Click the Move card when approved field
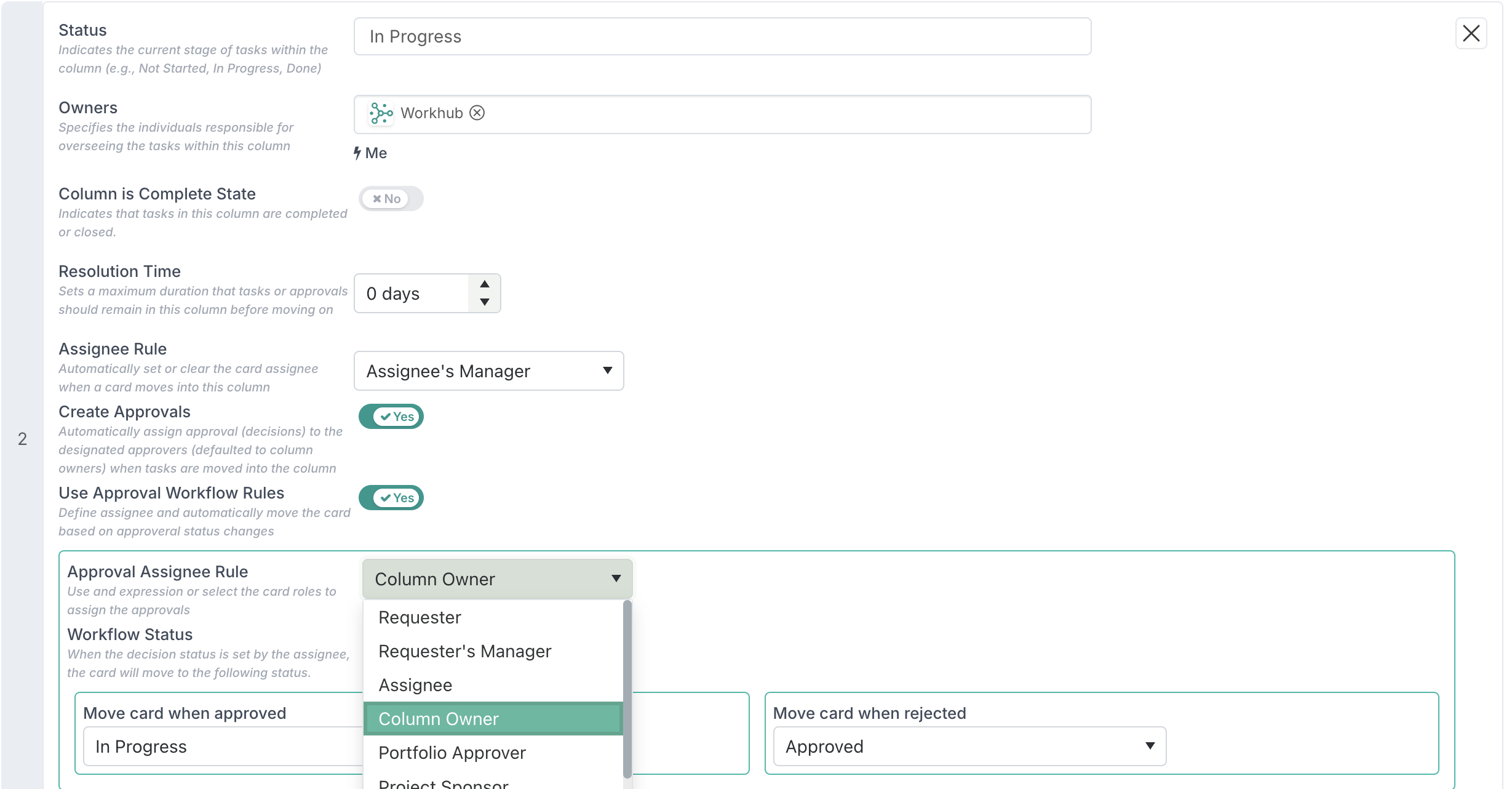 (224, 747)
